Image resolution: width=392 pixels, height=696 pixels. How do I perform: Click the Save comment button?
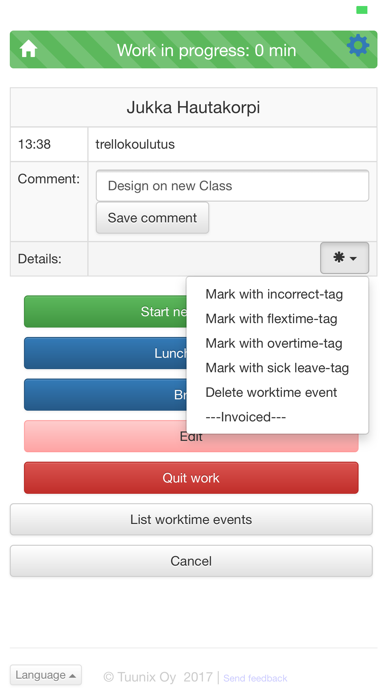pyautogui.click(x=152, y=218)
